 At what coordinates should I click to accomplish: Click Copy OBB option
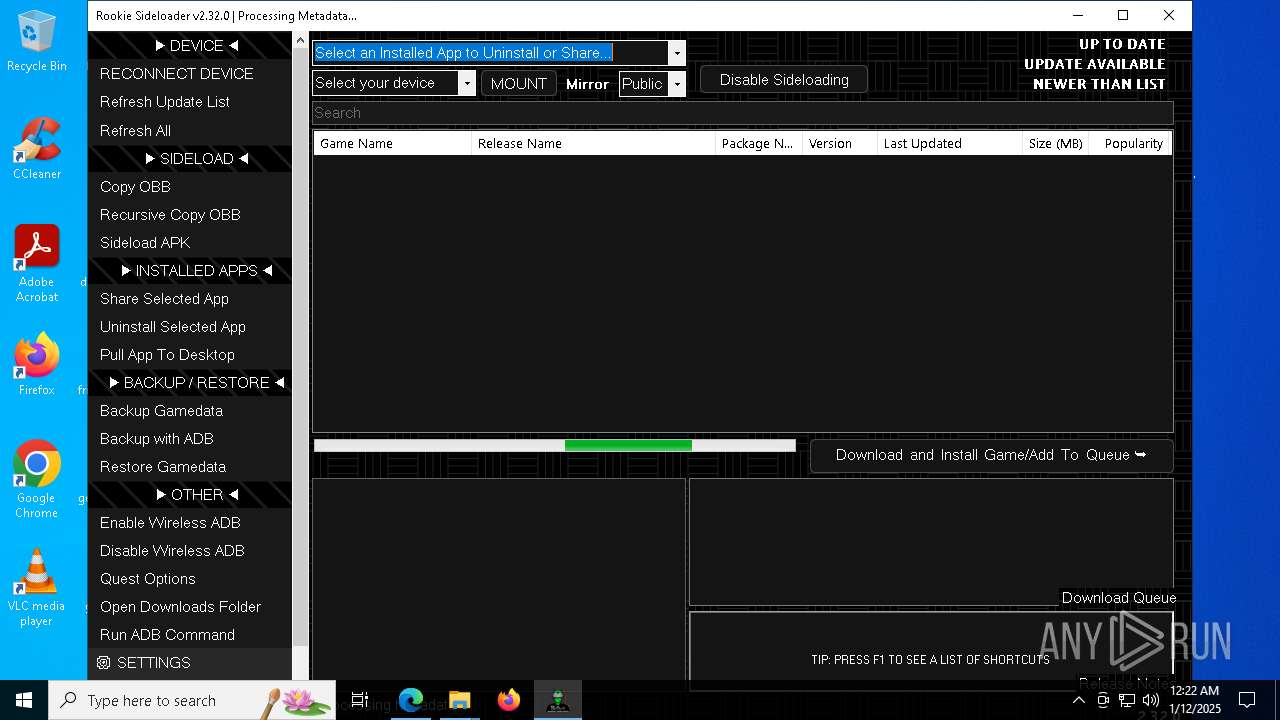click(x=189, y=186)
